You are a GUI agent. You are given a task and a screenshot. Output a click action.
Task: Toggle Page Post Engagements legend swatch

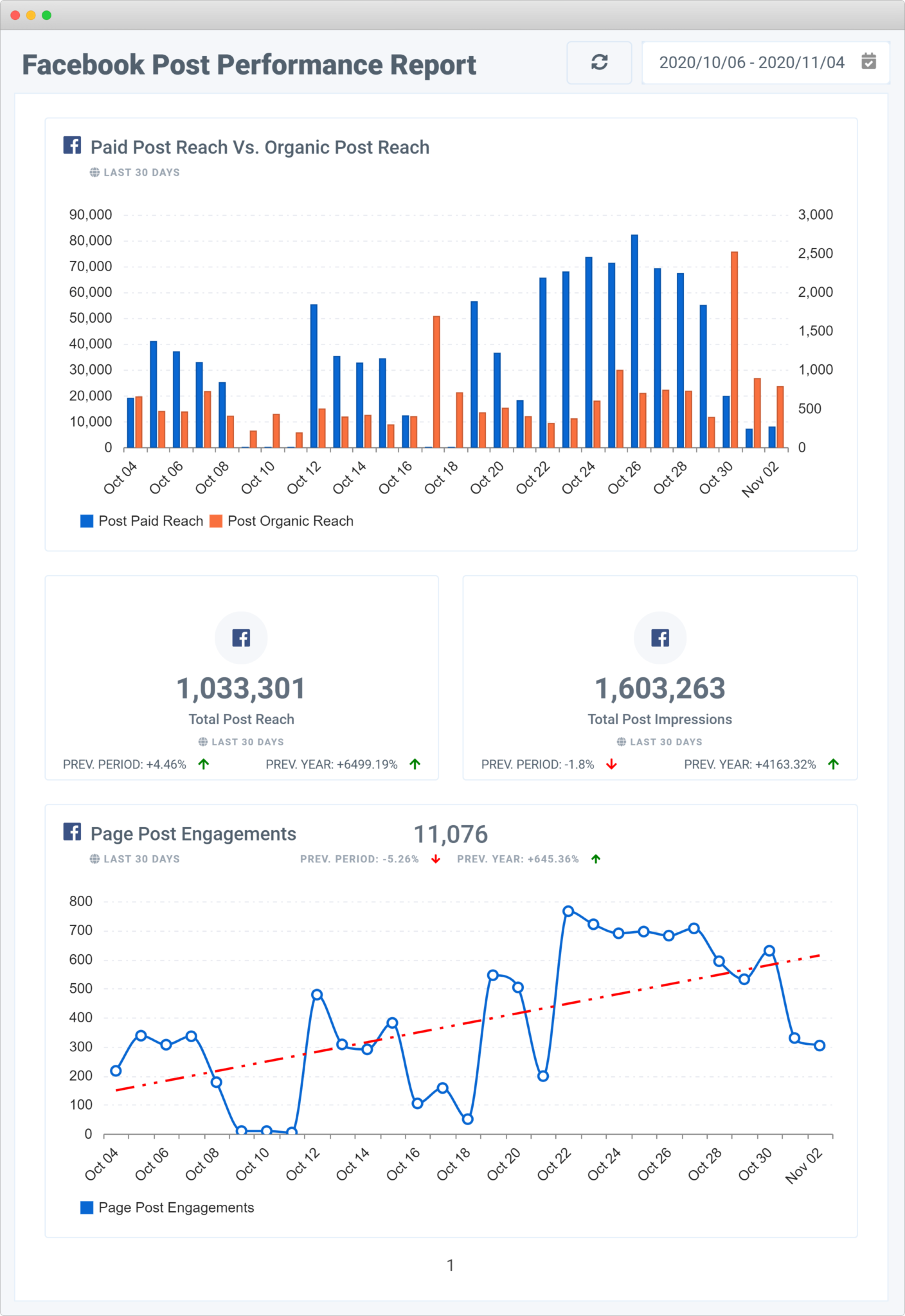pyautogui.click(x=87, y=1207)
